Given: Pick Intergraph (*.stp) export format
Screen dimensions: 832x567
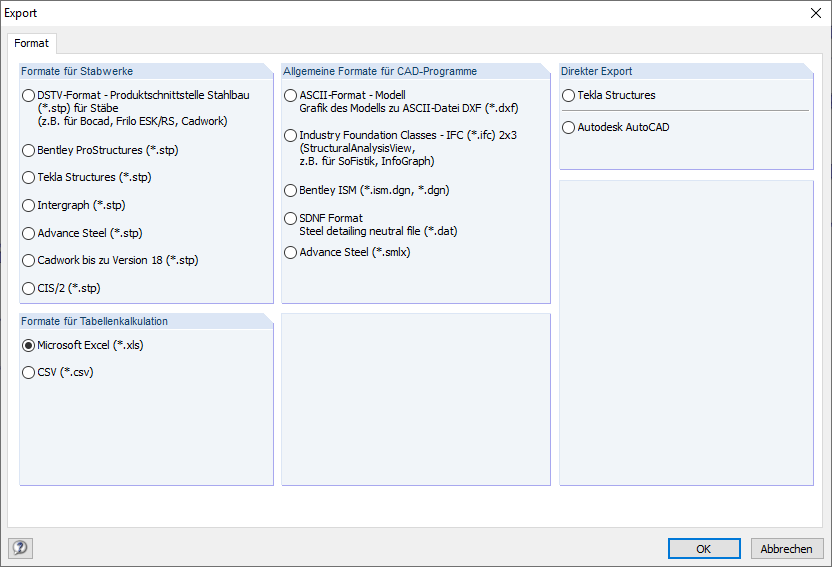Looking at the screenshot, I should pos(28,205).
